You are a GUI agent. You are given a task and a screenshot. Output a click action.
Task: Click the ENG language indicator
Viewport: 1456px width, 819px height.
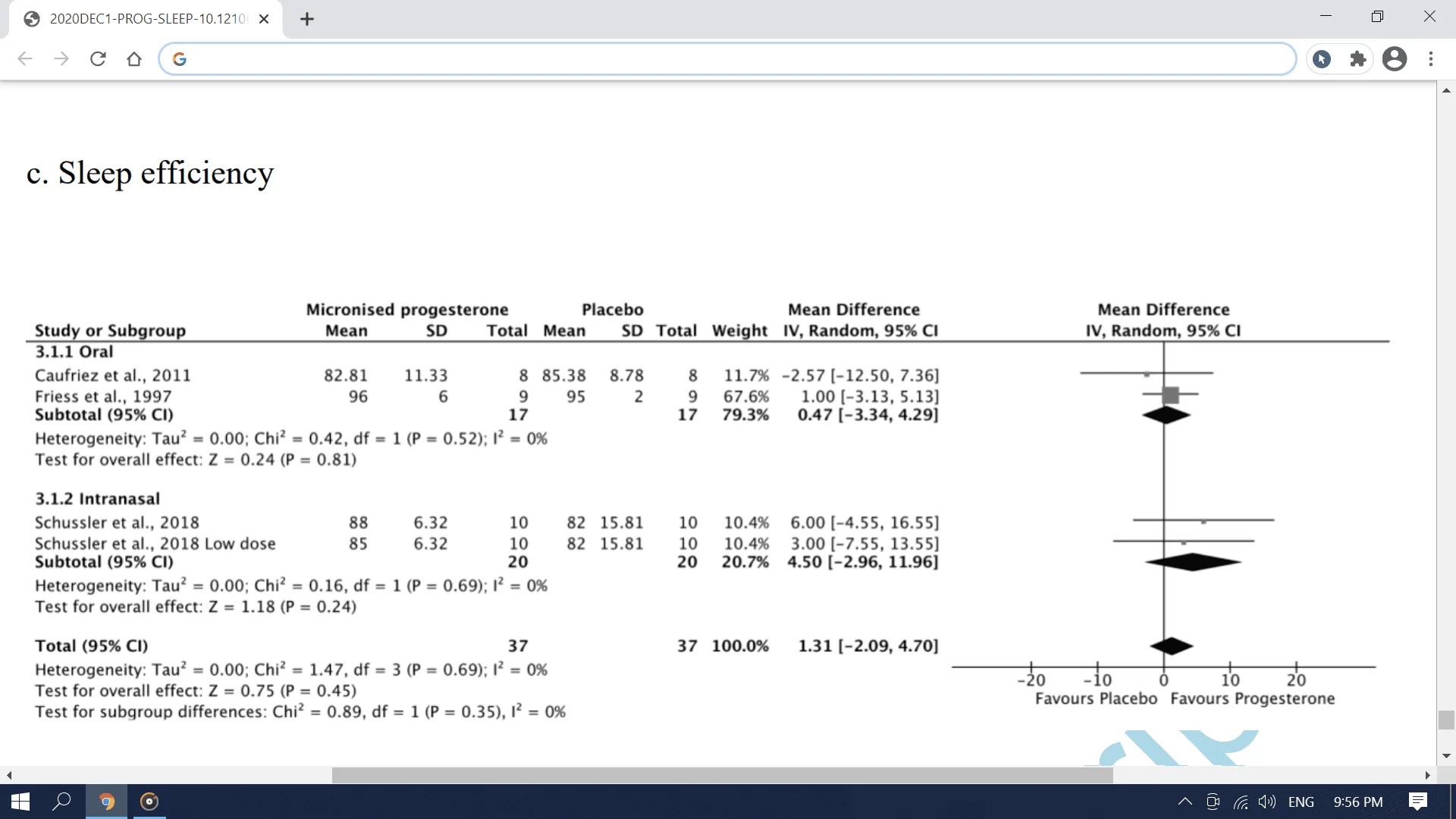1301,802
